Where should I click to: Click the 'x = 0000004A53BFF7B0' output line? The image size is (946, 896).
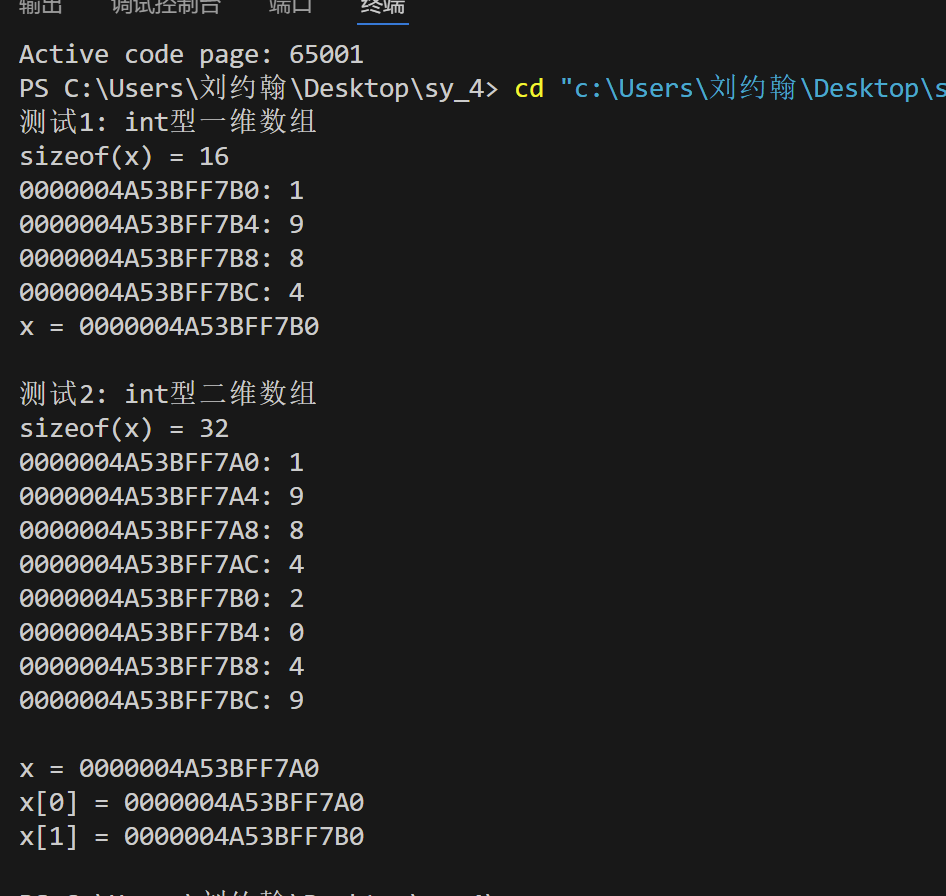click(x=169, y=327)
